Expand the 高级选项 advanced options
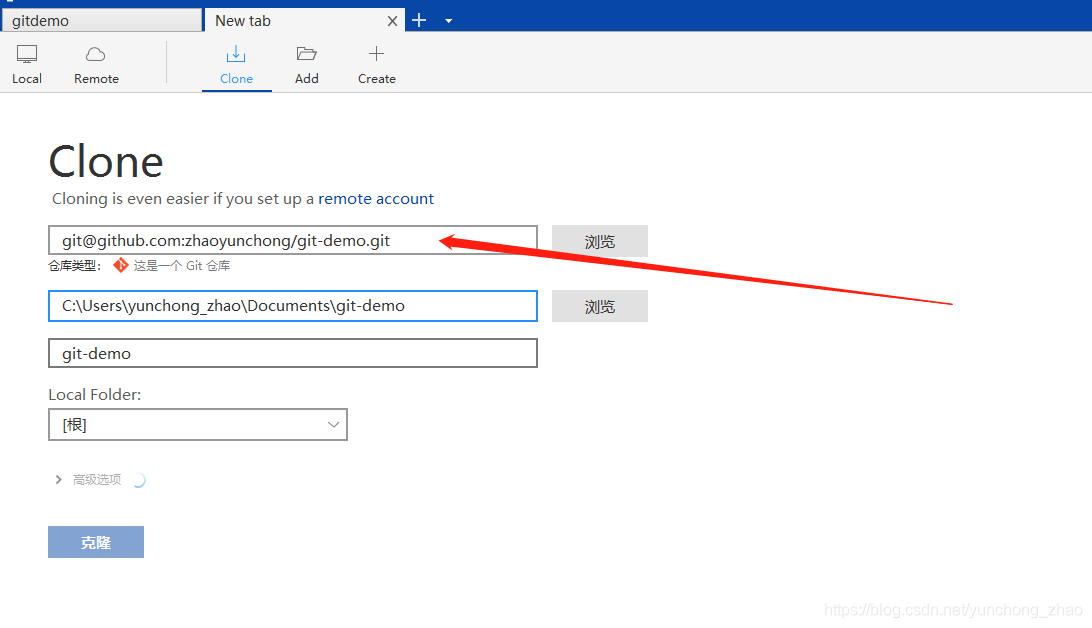Image resolution: width=1092 pixels, height=628 pixels. (x=88, y=479)
